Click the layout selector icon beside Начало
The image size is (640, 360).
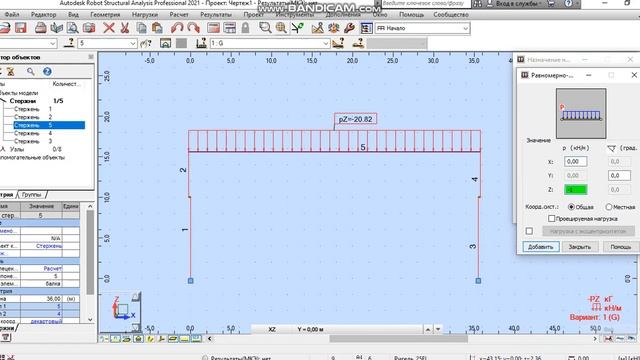coord(366,28)
